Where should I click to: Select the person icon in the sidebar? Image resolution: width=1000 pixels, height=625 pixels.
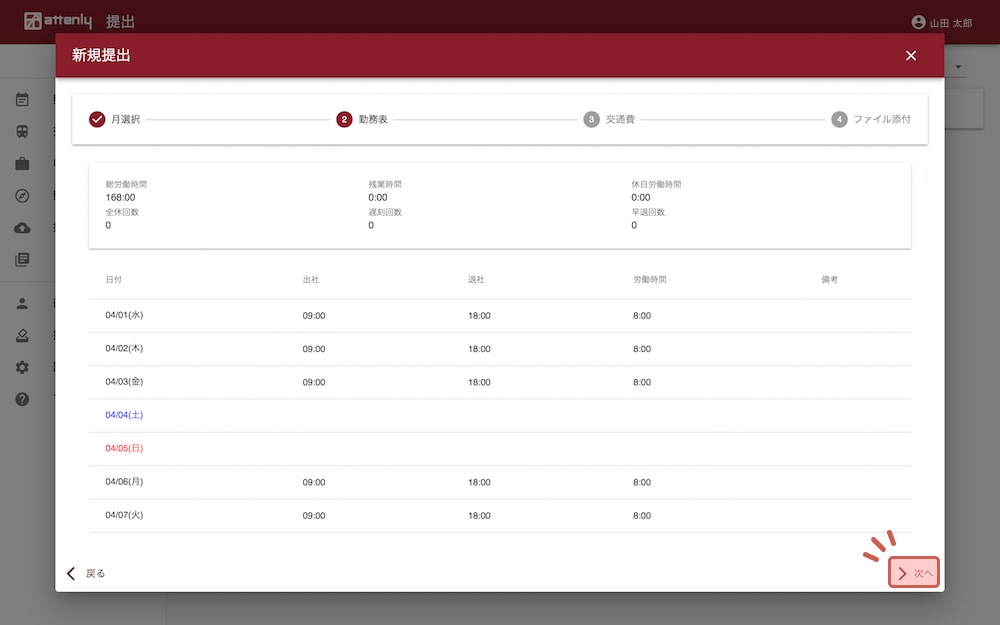(x=22, y=304)
